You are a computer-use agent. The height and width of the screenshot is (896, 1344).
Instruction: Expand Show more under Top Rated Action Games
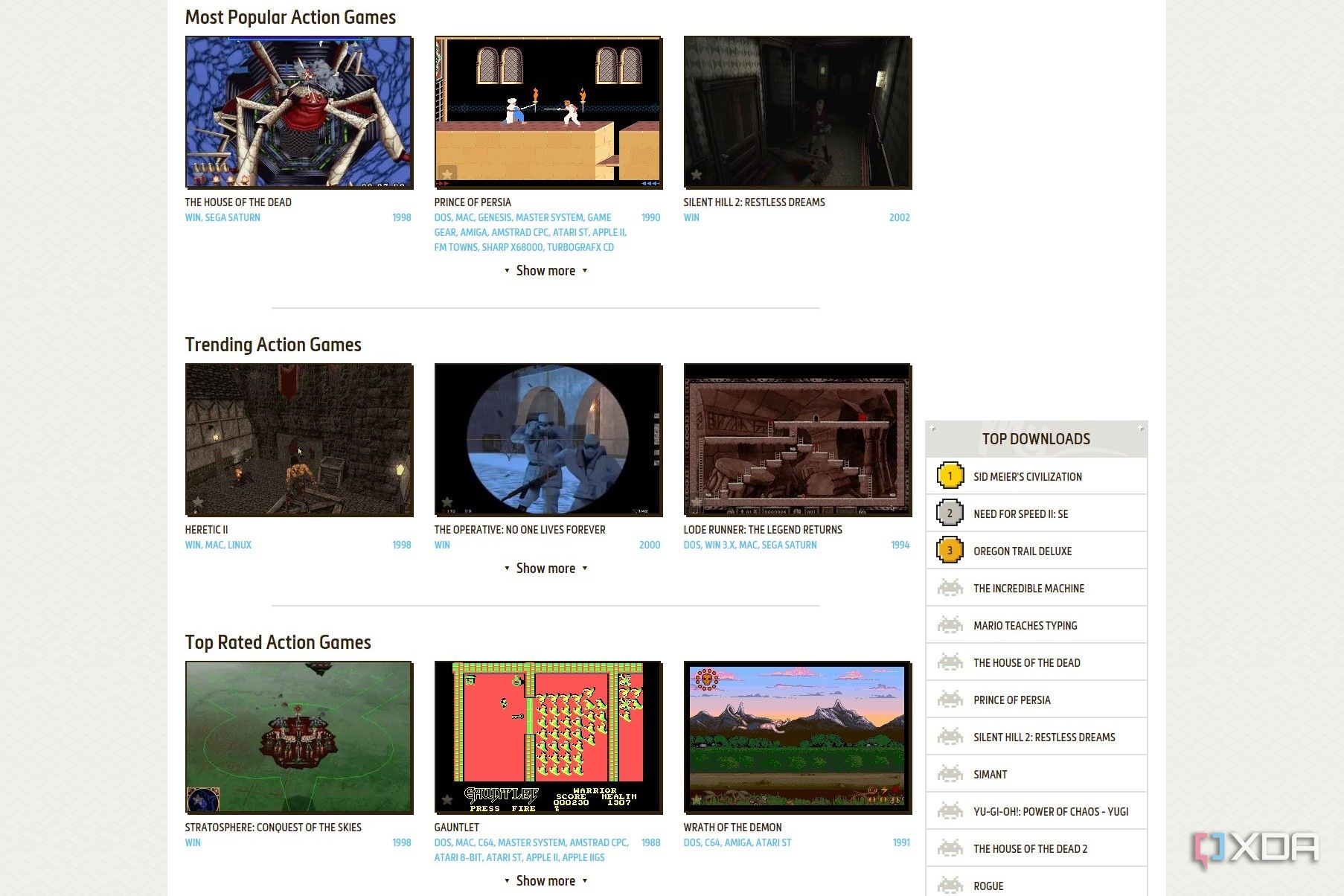click(545, 881)
